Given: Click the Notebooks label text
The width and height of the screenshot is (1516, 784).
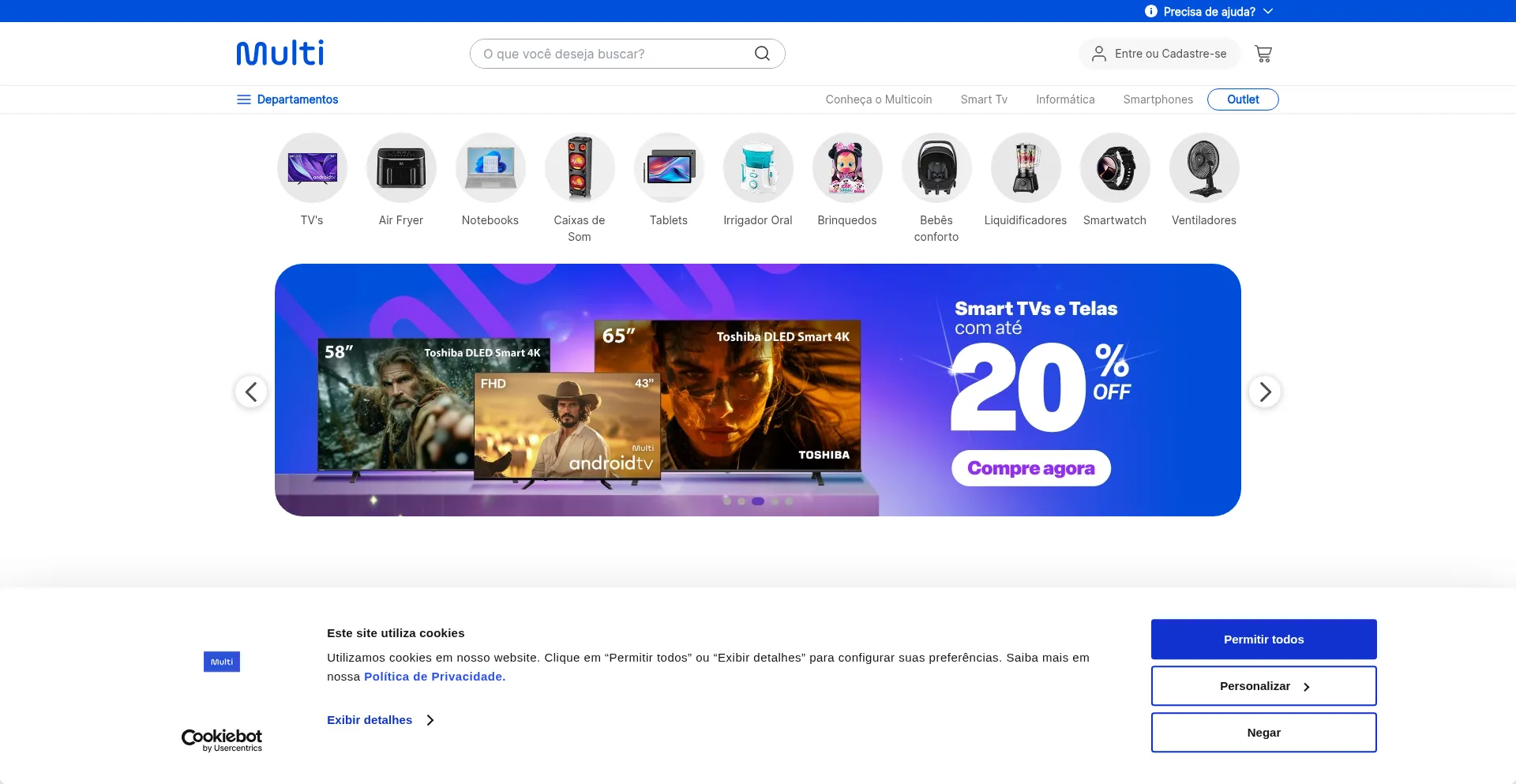Looking at the screenshot, I should (490, 220).
